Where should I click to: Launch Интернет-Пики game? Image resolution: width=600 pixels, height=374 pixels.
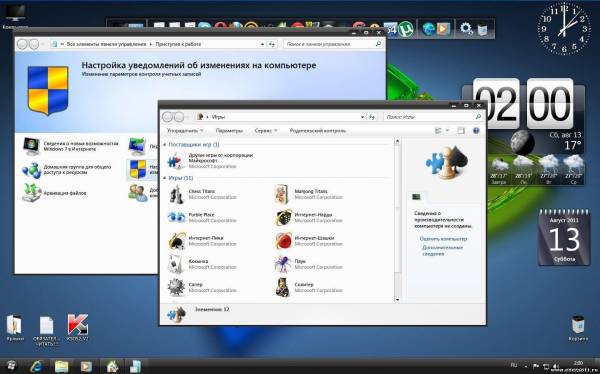(202, 241)
